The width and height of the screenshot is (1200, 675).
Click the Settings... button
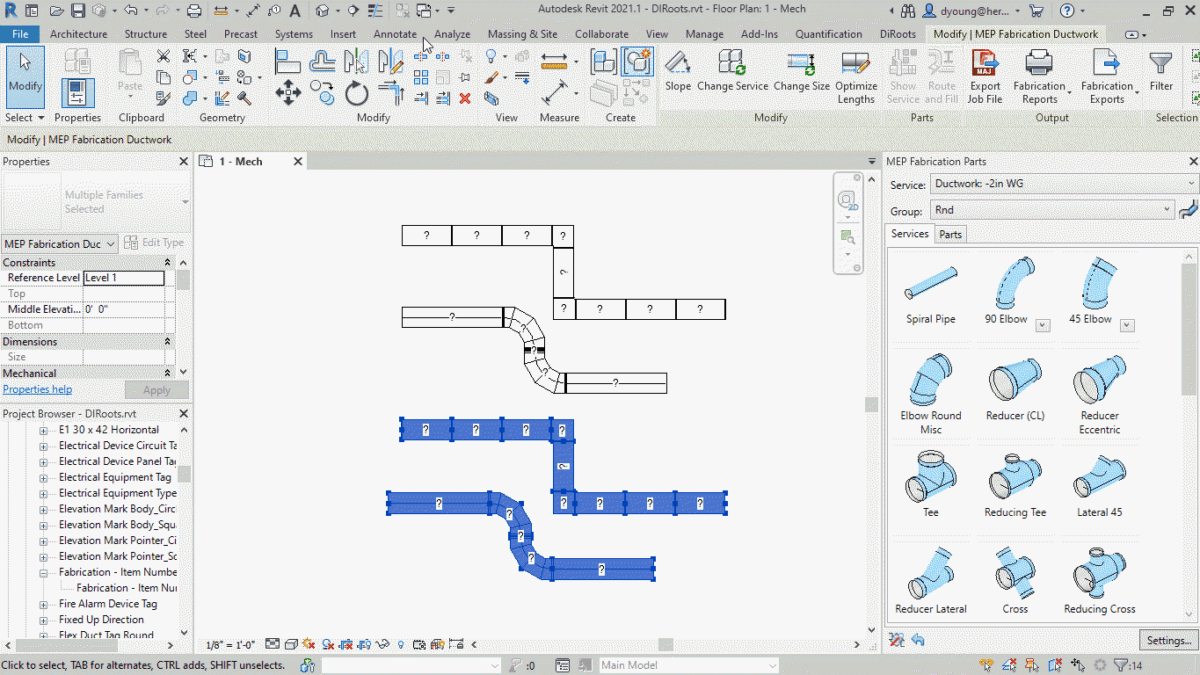click(1167, 640)
